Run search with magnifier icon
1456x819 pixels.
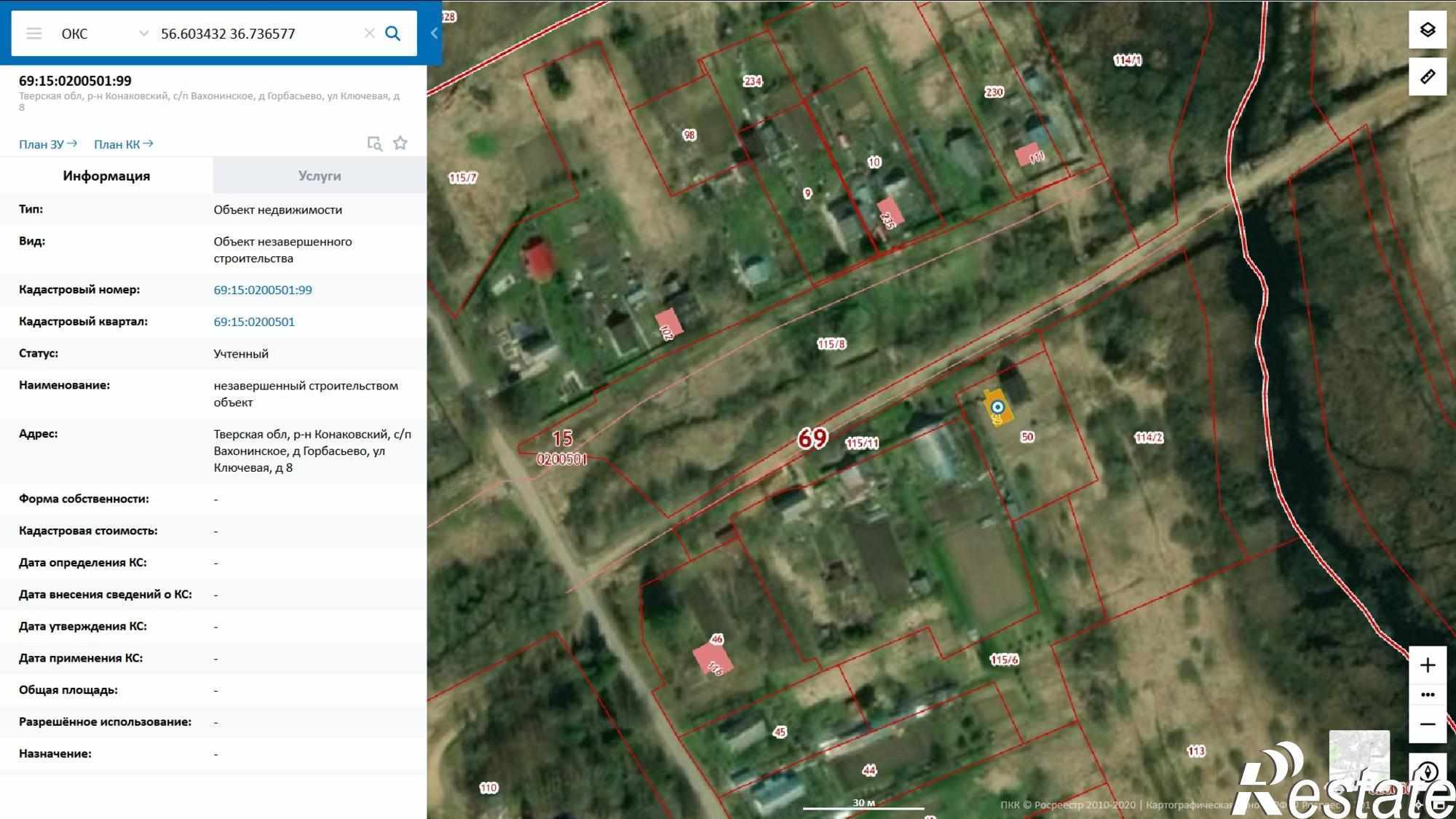tap(392, 33)
